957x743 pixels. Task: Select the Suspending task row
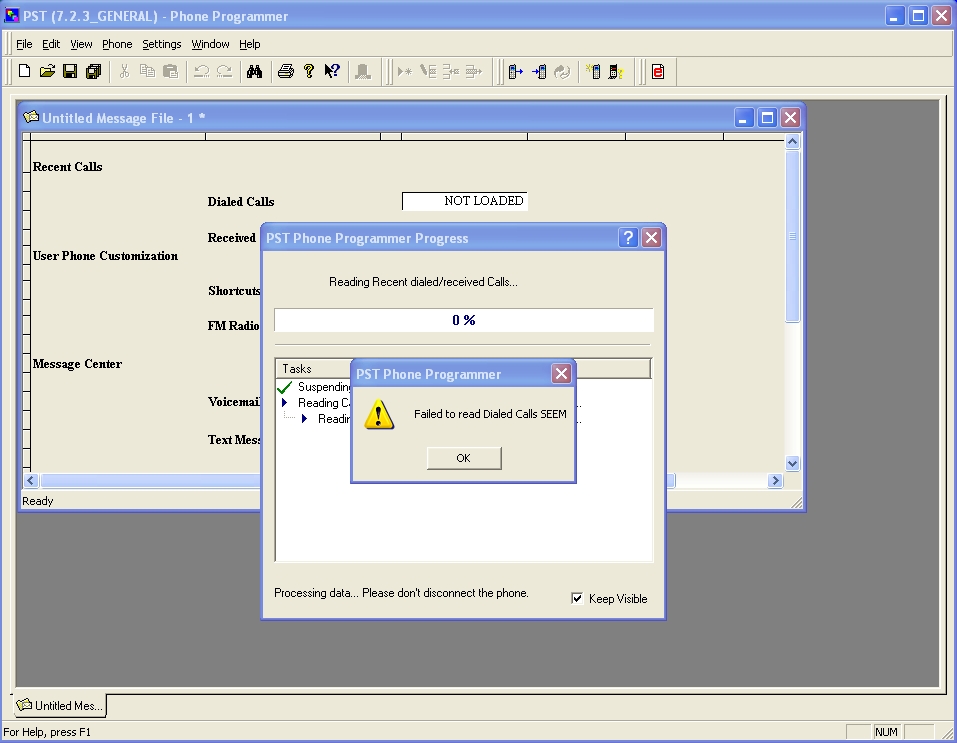314,387
